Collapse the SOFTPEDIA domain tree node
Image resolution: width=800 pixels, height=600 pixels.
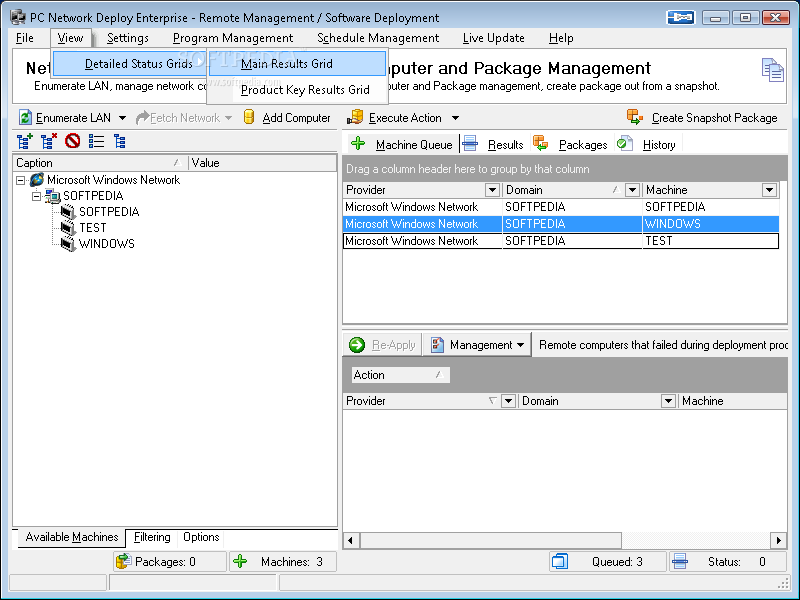[x=36, y=196]
